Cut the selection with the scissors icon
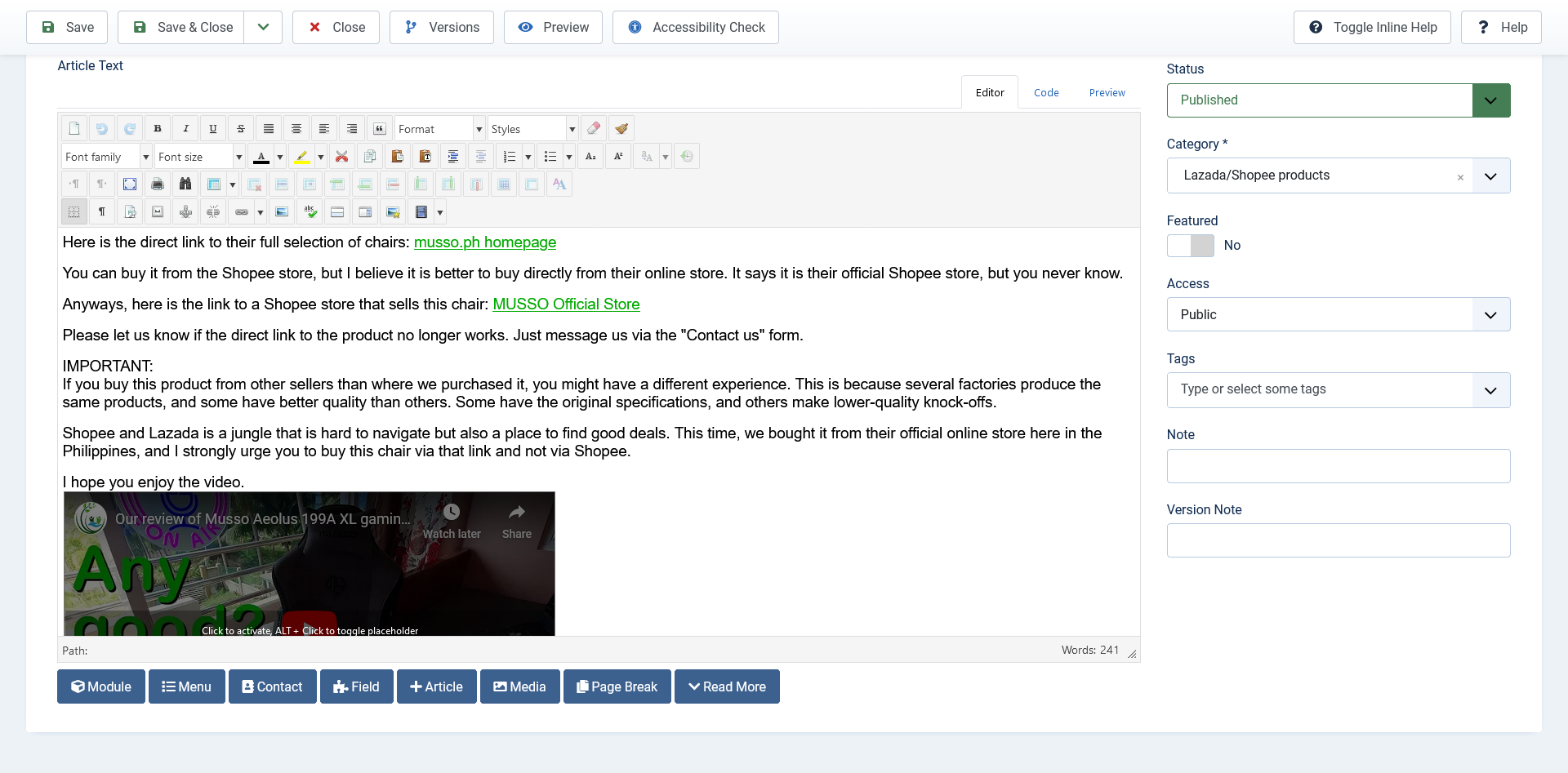Image resolution: width=1568 pixels, height=773 pixels. pos(342,157)
